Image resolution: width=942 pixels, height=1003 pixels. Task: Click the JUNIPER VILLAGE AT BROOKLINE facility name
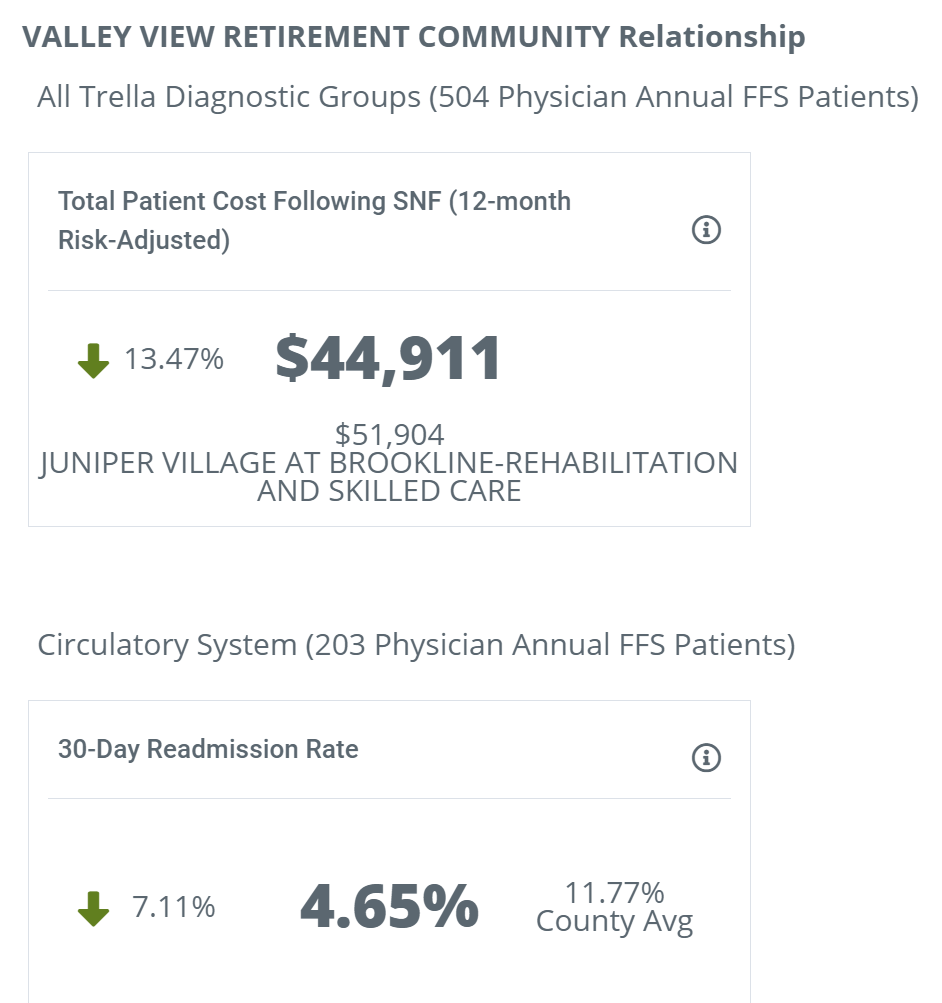point(389,462)
